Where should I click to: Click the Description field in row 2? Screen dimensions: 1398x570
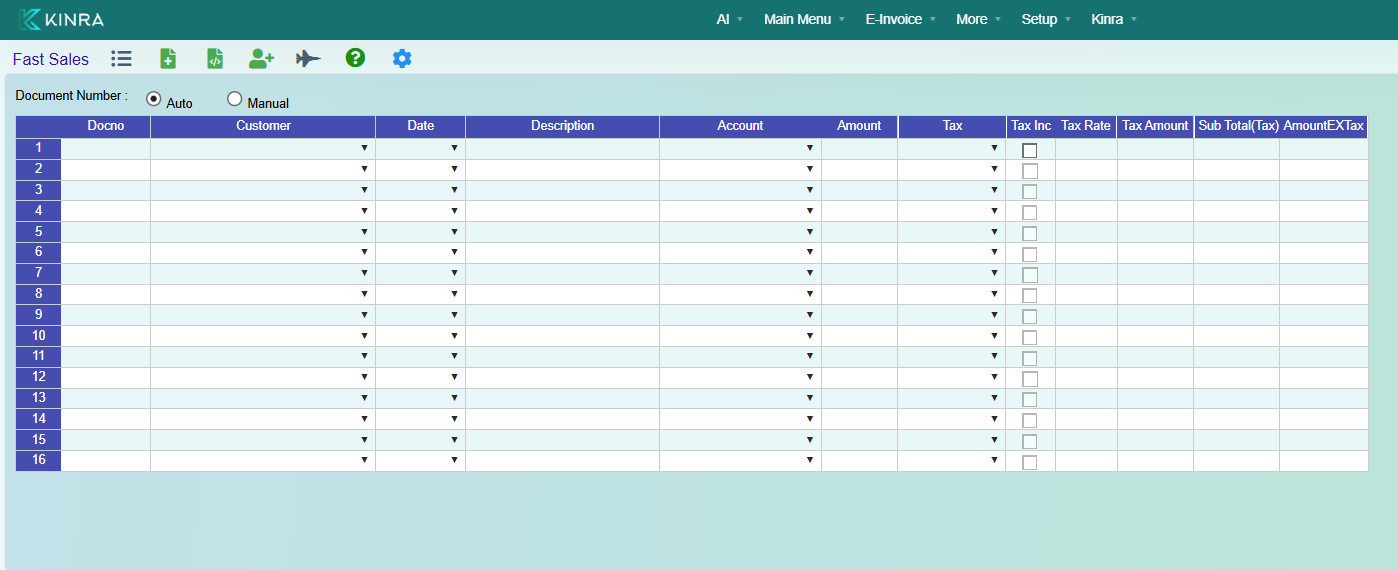click(562, 169)
